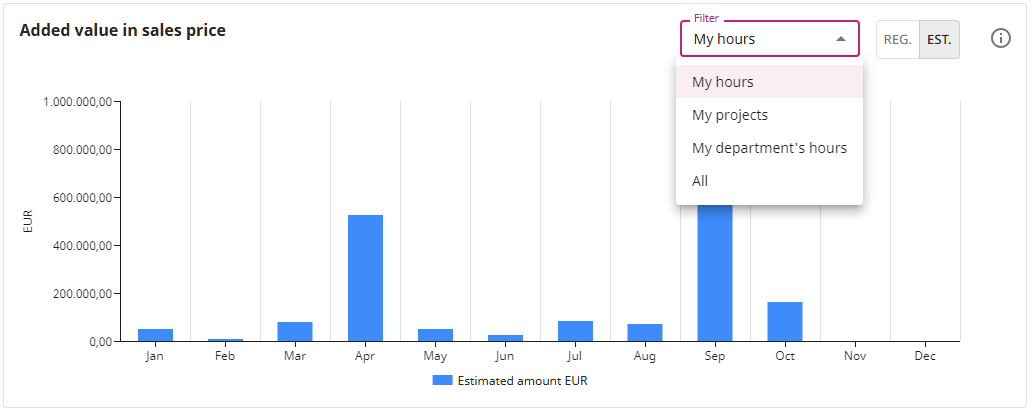The width and height of the screenshot is (1033, 412).
Task: Select the March bar
Action: [295, 332]
